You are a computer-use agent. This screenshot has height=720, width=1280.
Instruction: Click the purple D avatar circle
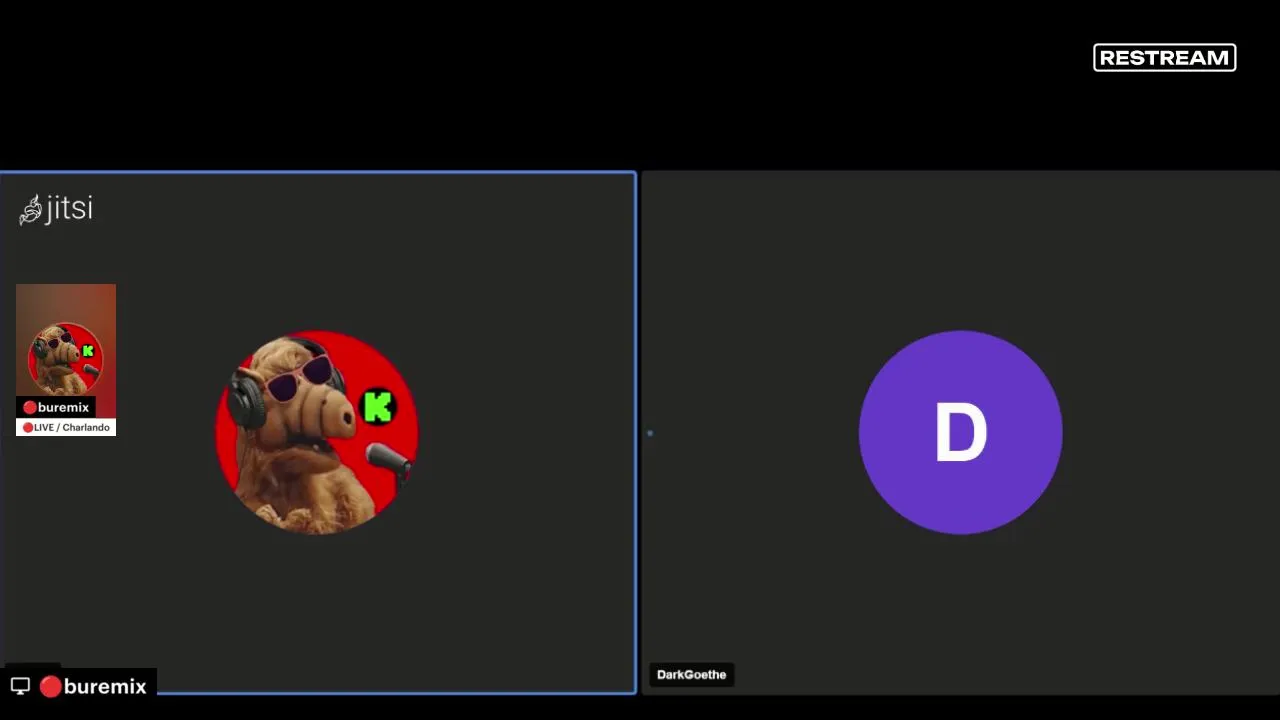(x=960, y=432)
